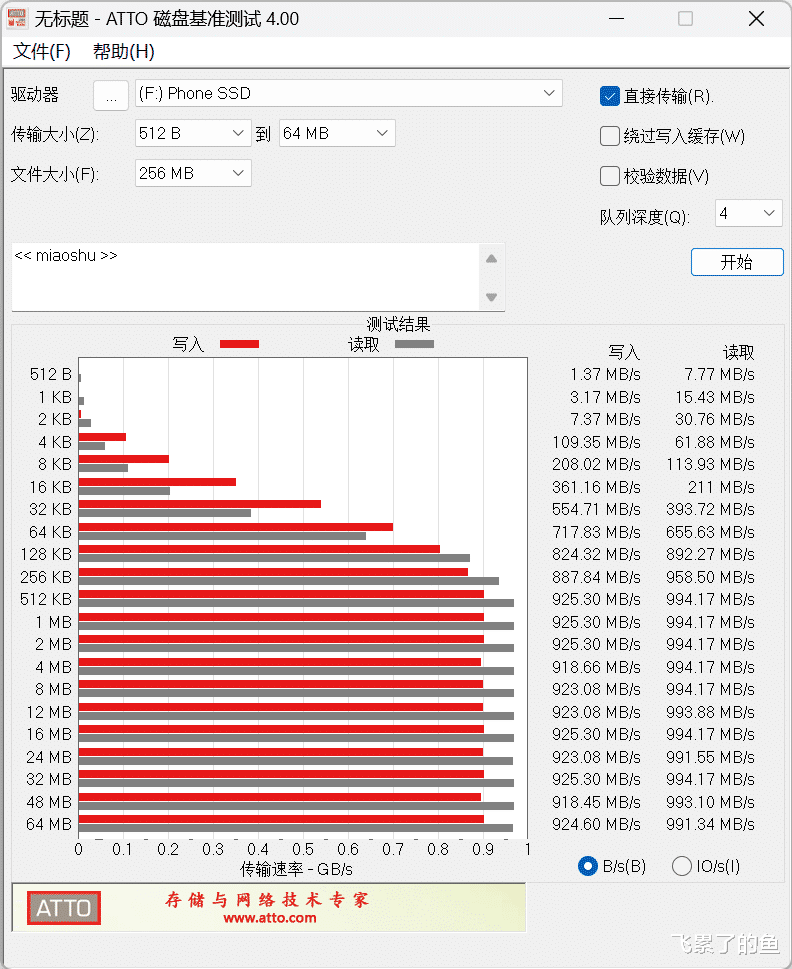Click the write value 918.66 MB/s
792x969 pixels.
(x=596, y=667)
